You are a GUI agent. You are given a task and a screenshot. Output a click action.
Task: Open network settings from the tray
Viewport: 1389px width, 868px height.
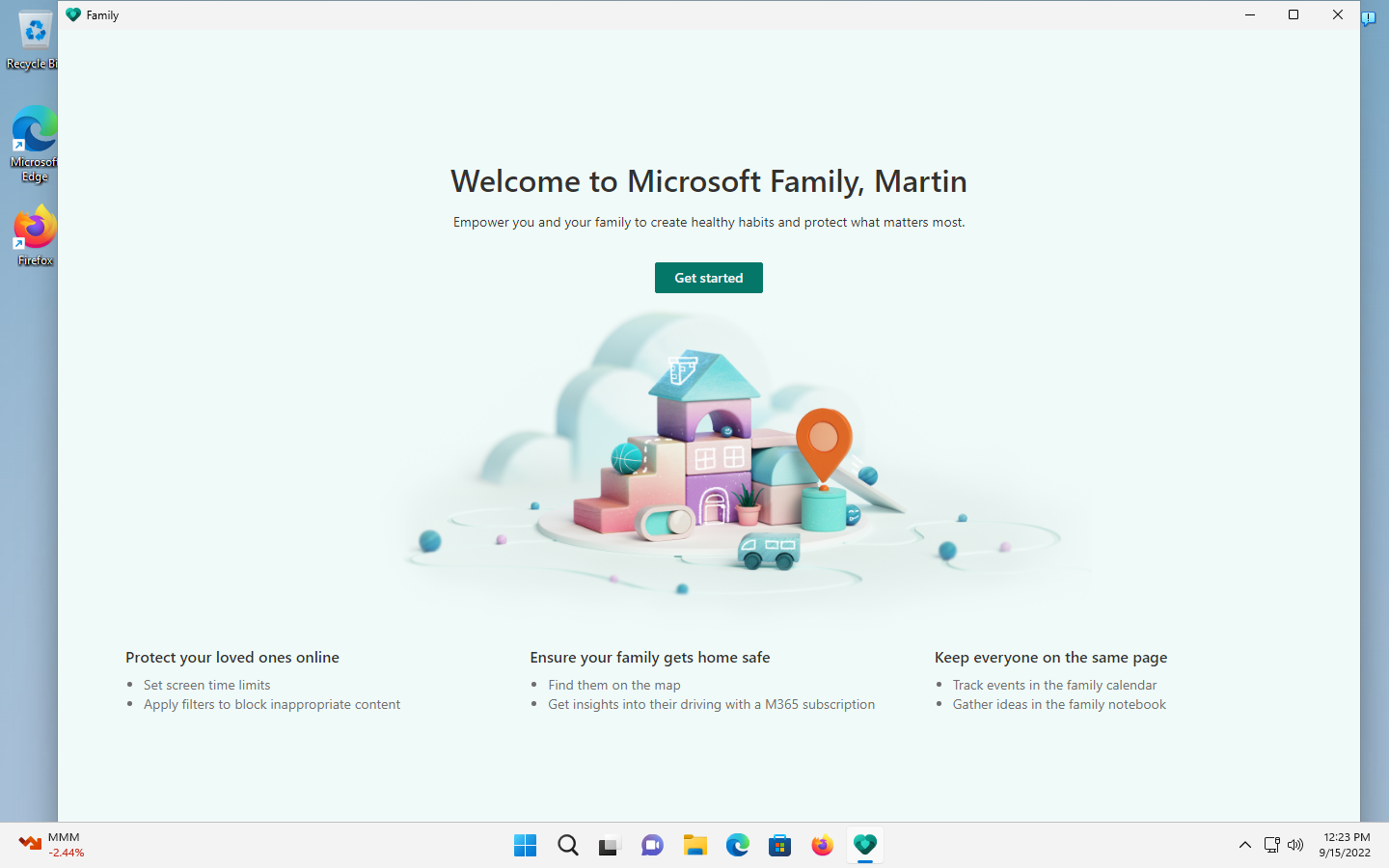coord(1272,845)
